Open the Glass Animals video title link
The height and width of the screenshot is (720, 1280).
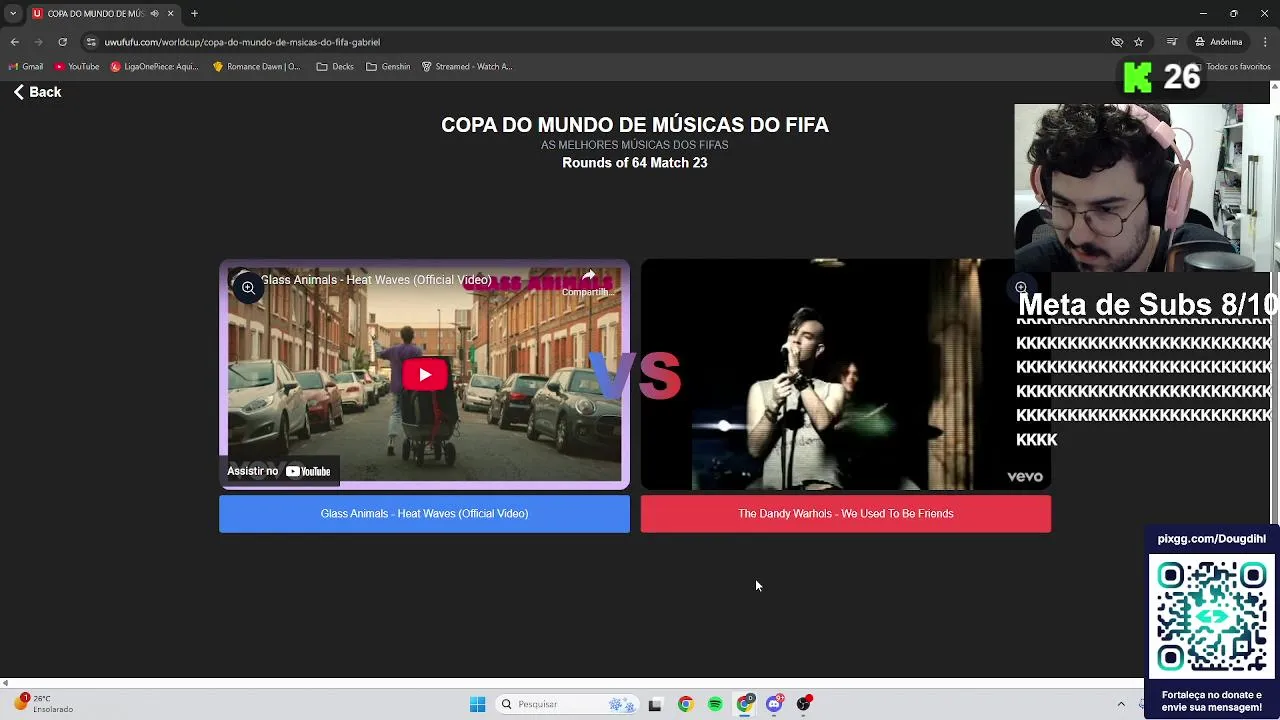tap(376, 280)
